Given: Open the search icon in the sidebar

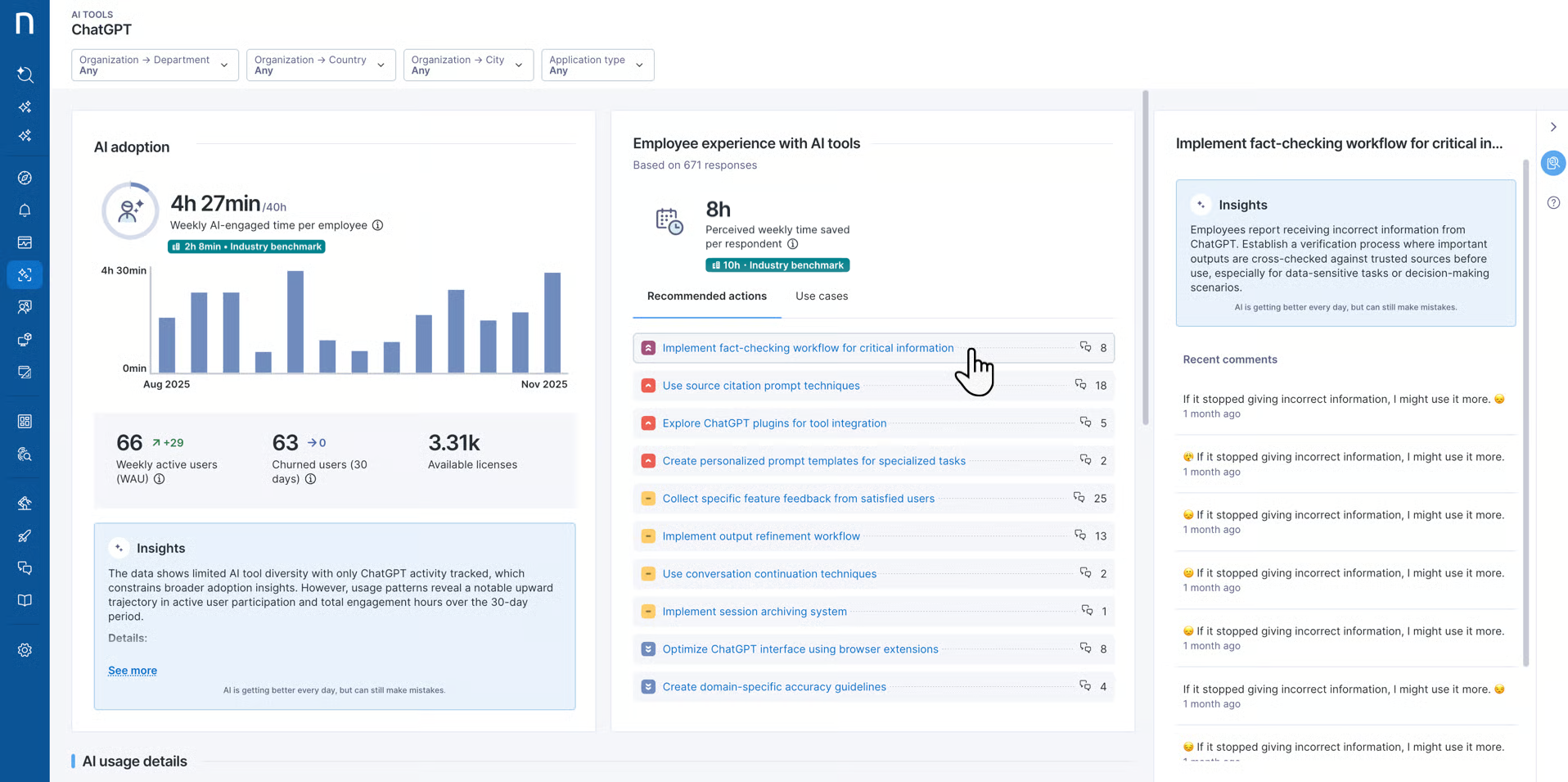Looking at the screenshot, I should tap(25, 75).
